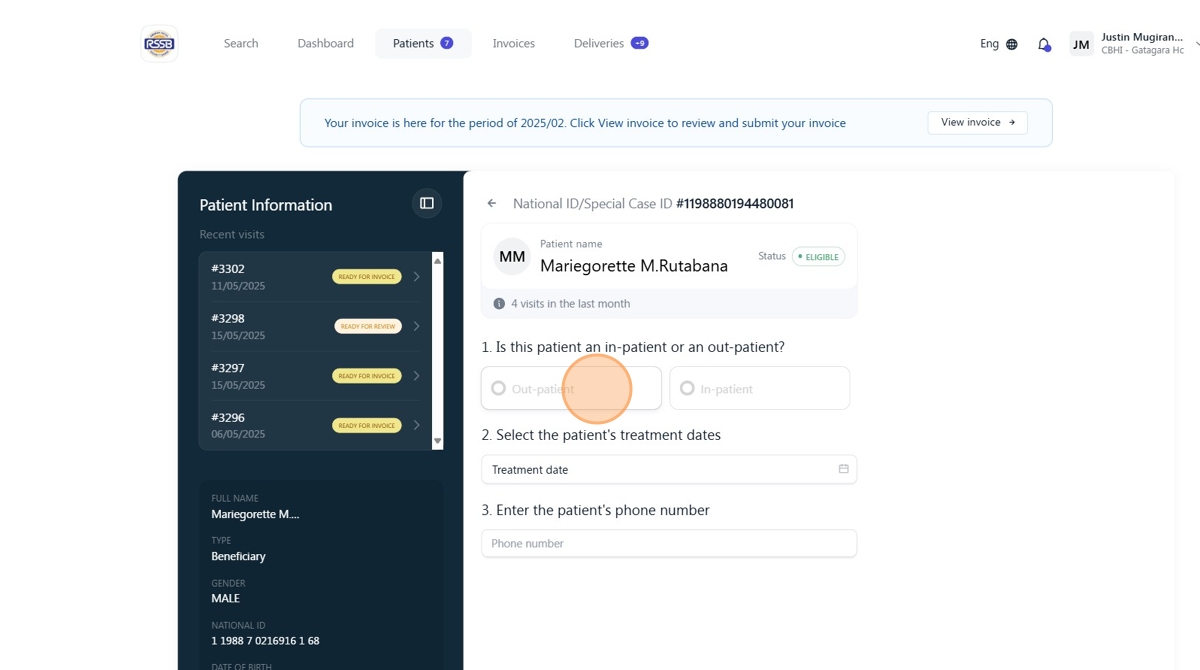
Task: Click the Recent visits label
Action: click(x=232, y=234)
